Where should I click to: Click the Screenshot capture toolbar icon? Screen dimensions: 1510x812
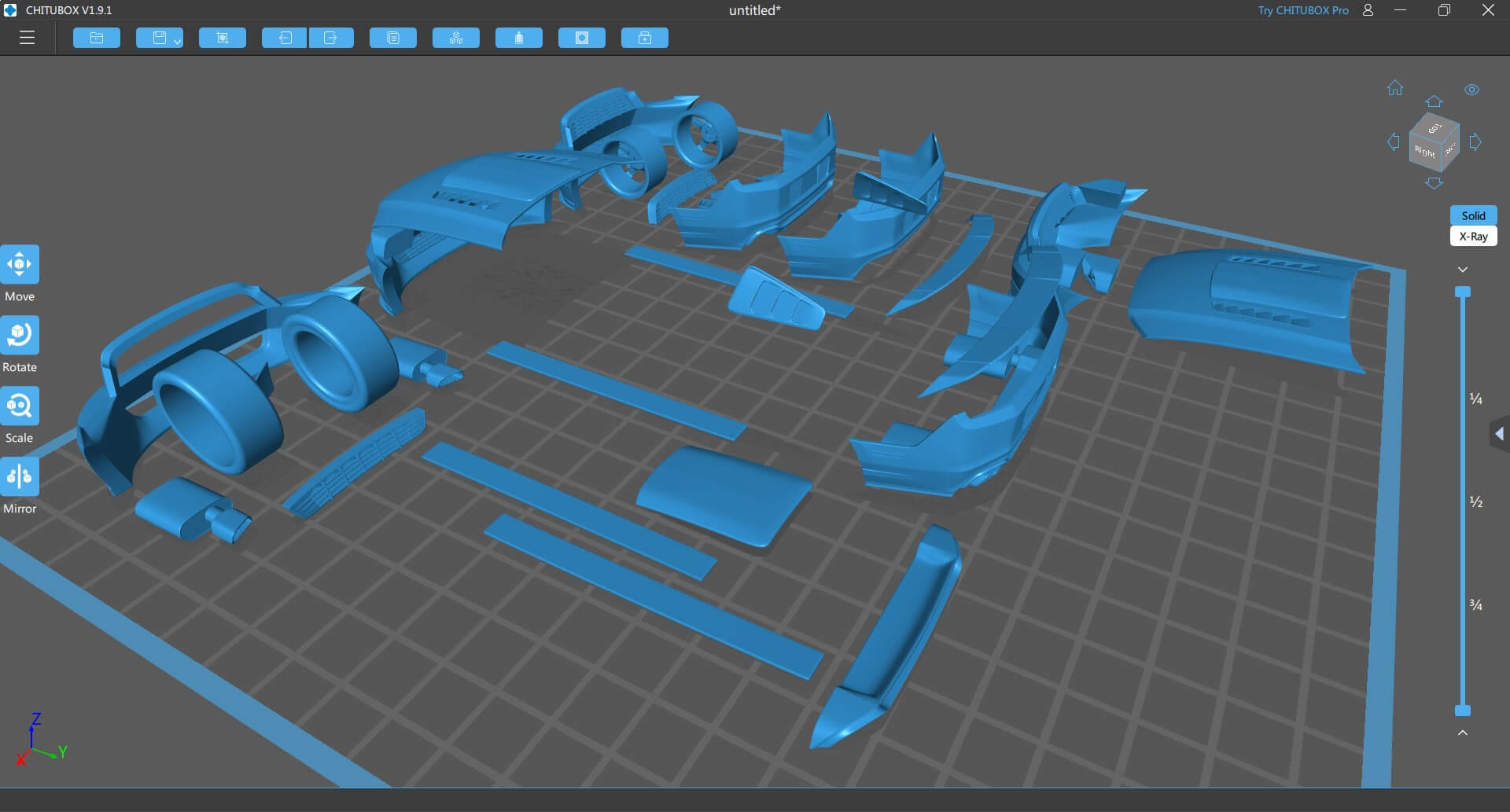pyautogui.click(x=223, y=38)
